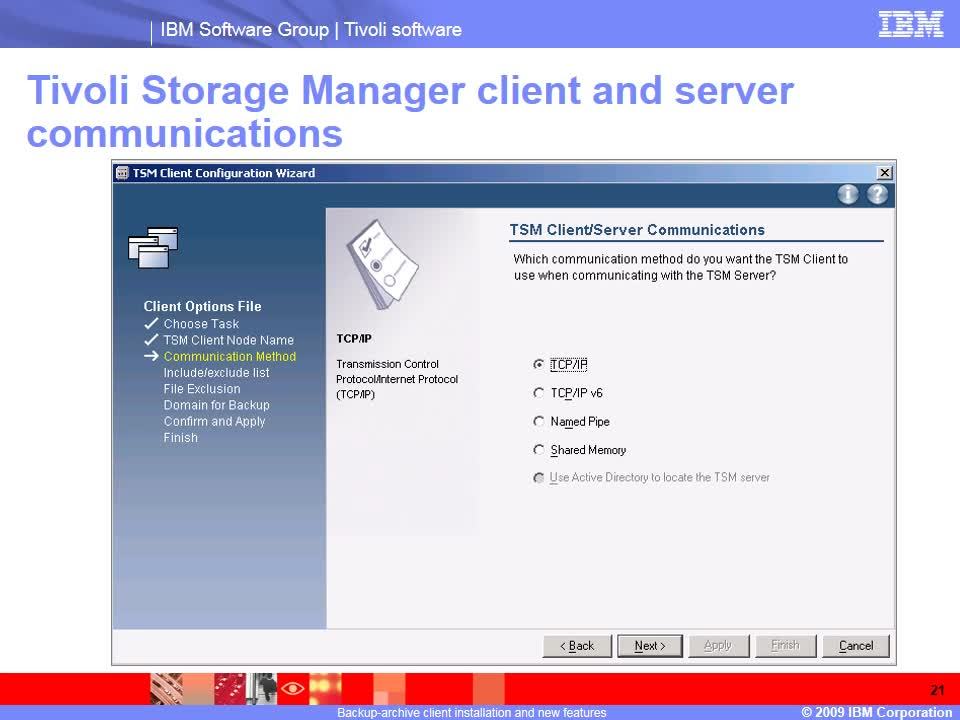Click the IBM logo in the slide header
Screen dimensions: 960x720
click(x=910, y=24)
